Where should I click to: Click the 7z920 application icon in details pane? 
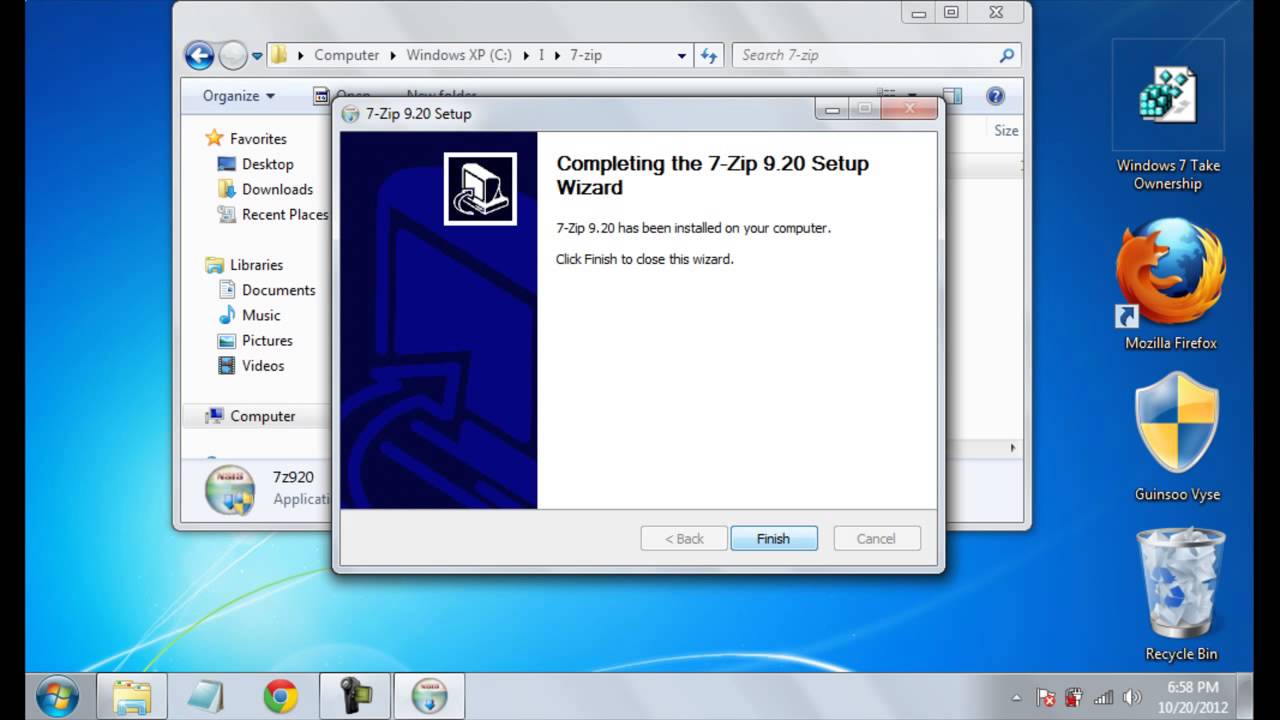coord(230,489)
